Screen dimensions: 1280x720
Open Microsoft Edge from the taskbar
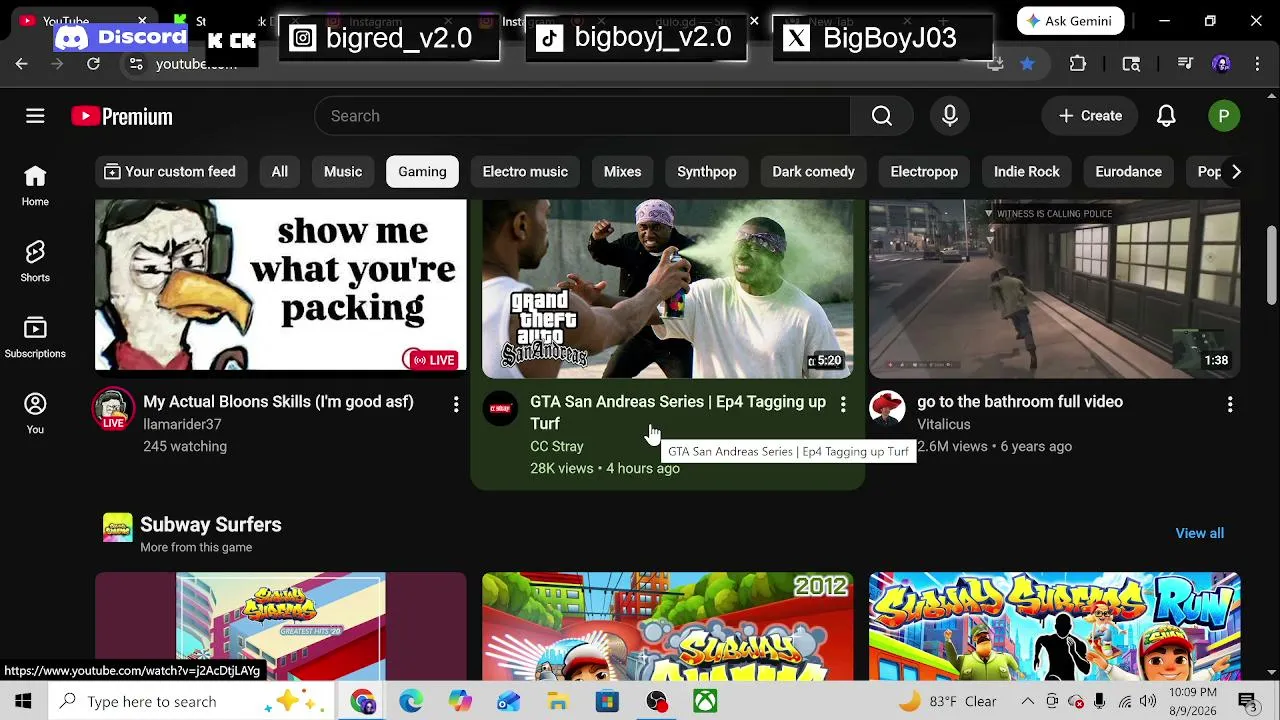[x=411, y=701]
